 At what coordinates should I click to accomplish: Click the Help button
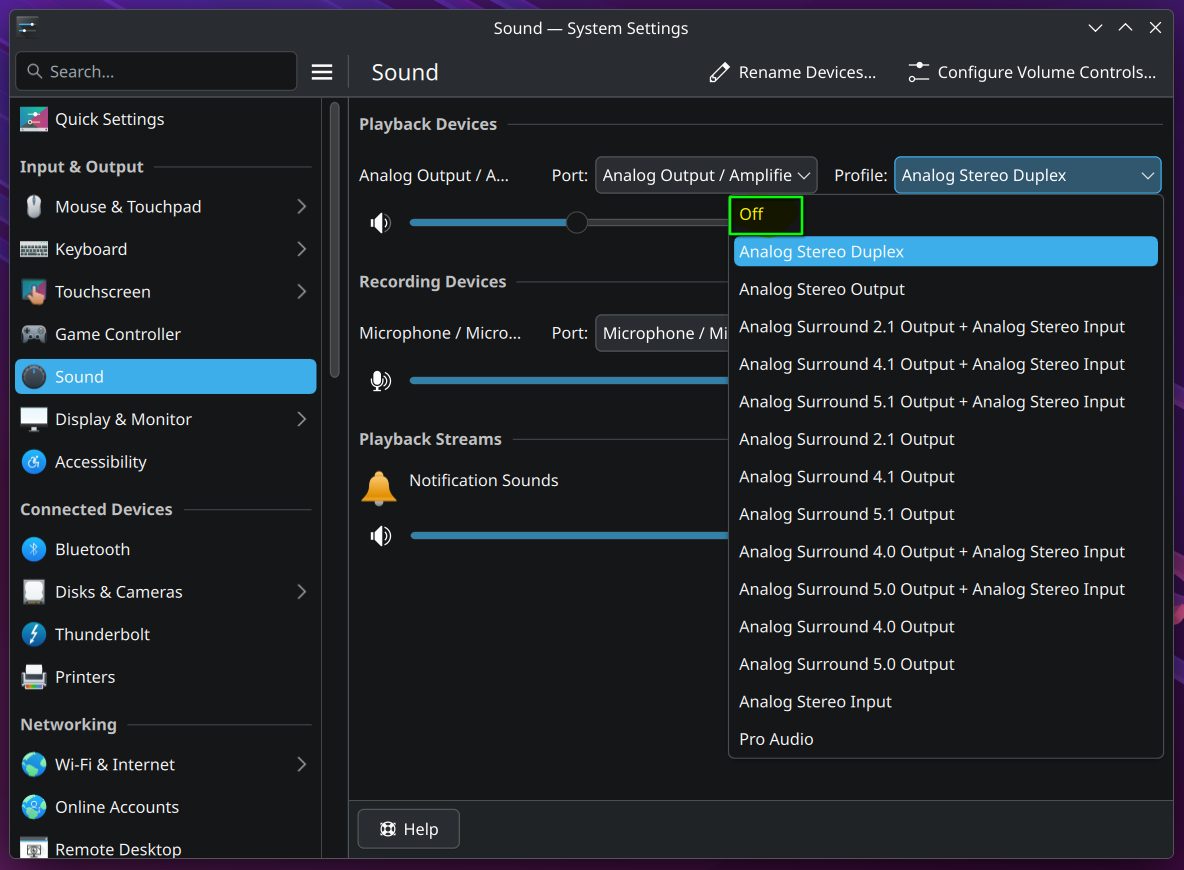[x=408, y=828]
